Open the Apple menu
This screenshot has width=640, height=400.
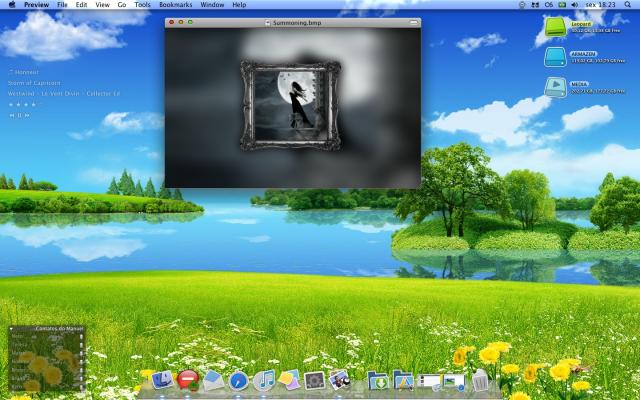click(x=12, y=5)
